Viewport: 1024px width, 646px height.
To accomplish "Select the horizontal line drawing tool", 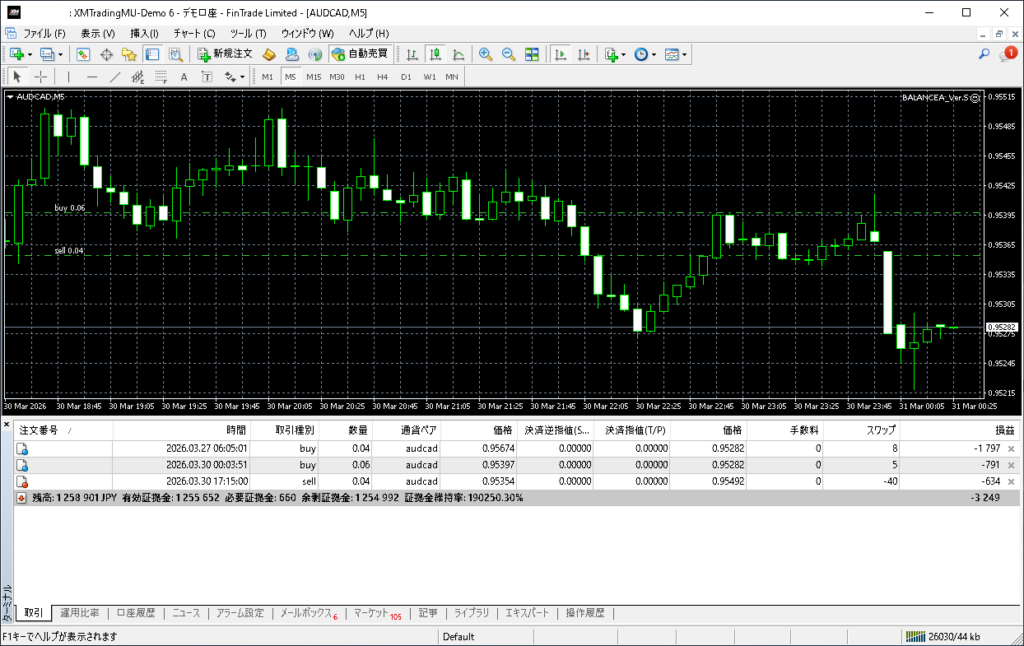I will (x=92, y=77).
